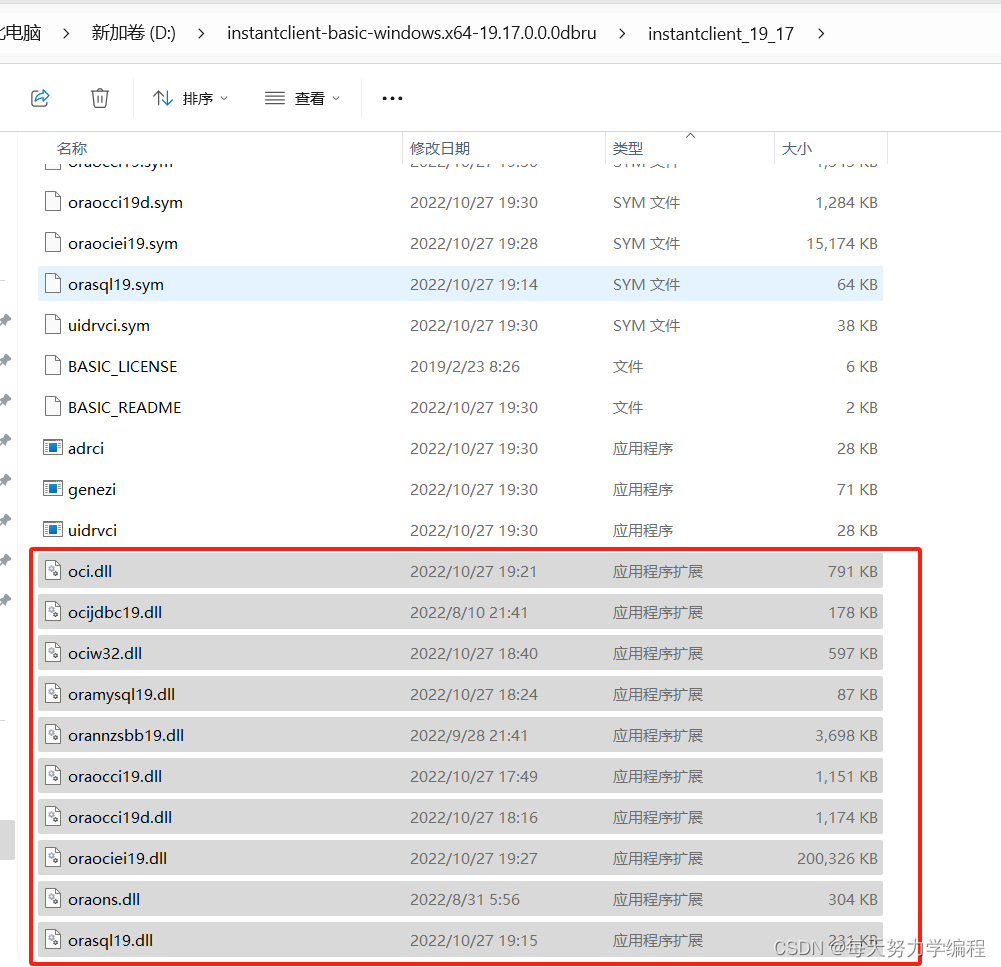
Task: Click the adrci application icon
Action: (52, 448)
